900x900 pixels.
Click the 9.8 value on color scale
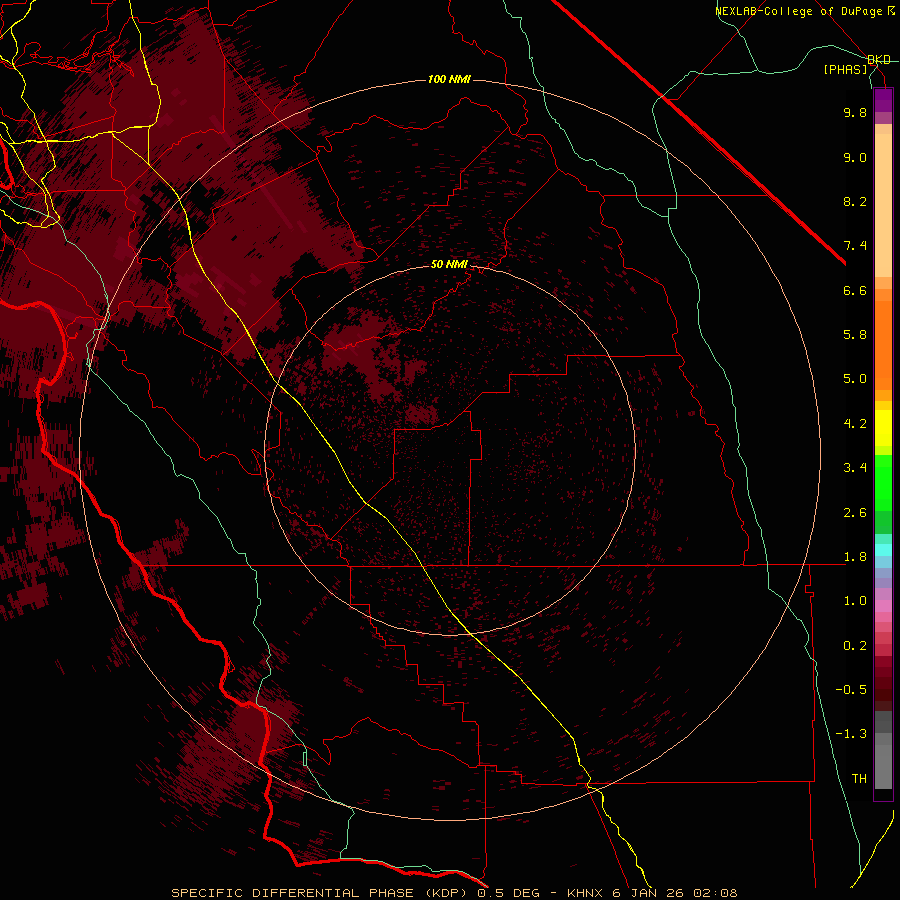855,112
